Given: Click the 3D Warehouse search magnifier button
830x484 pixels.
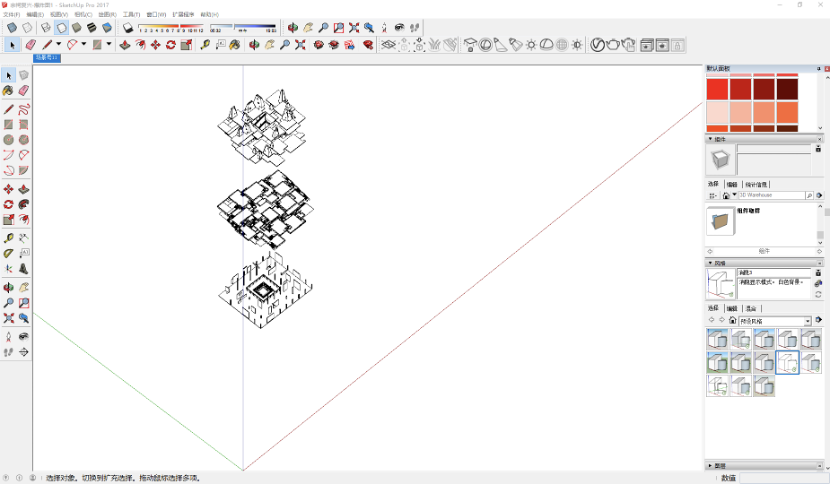Looking at the screenshot, I should pyautogui.click(x=809, y=195).
